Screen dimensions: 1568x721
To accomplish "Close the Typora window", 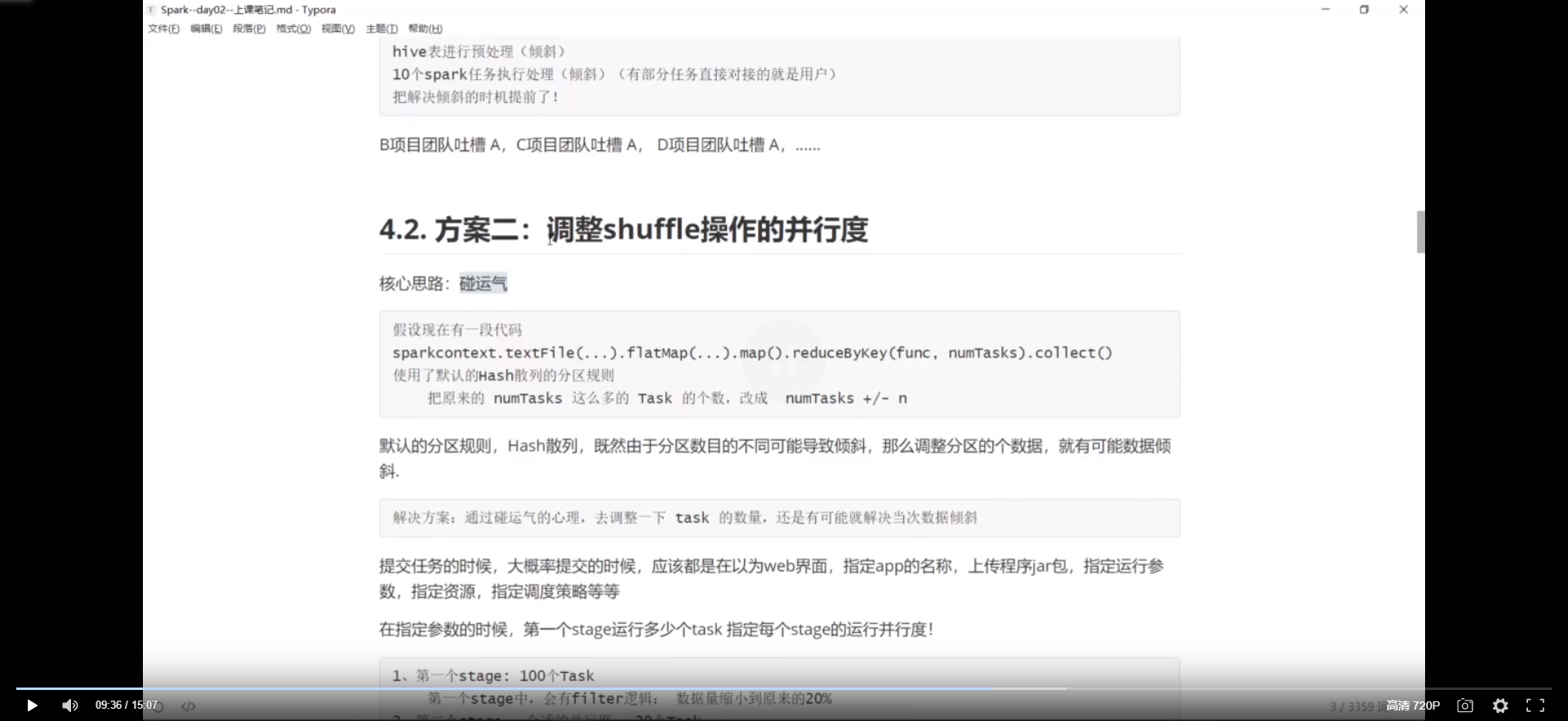I will pos(1403,10).
